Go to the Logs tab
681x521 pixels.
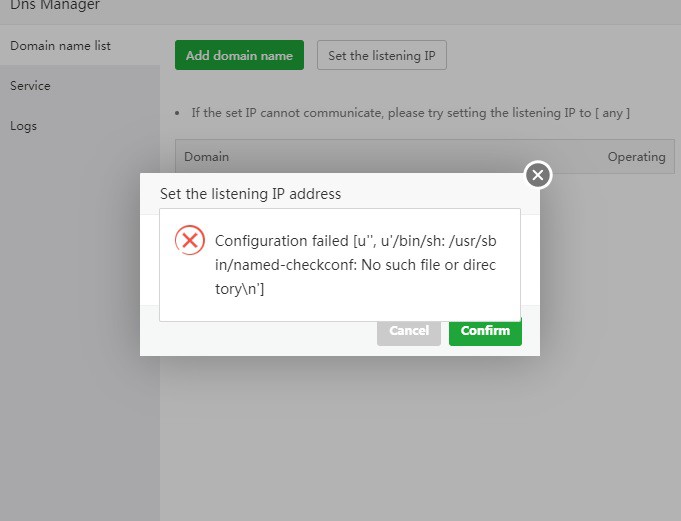coord(24,126)
